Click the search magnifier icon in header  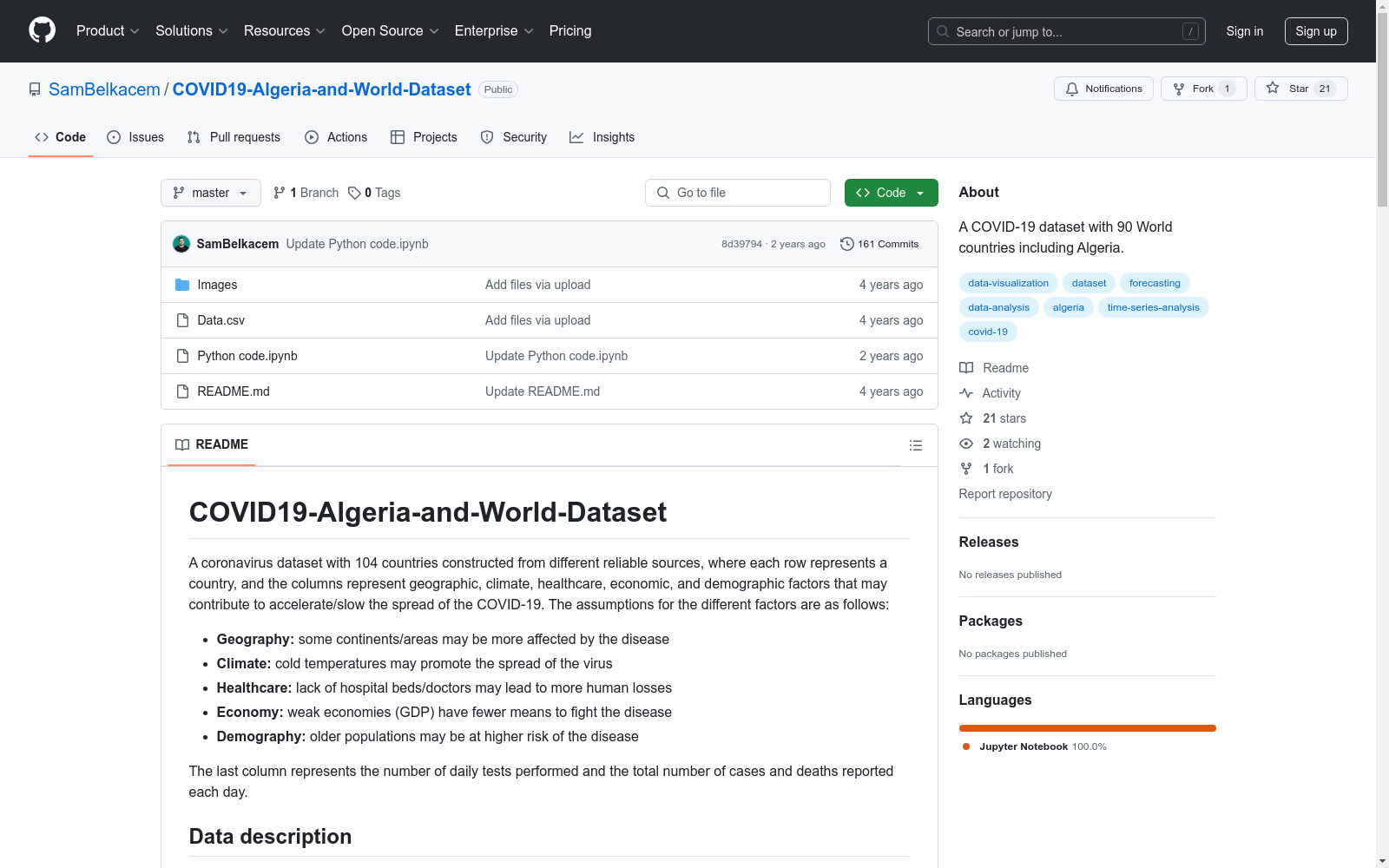click(x=943, y=31)
